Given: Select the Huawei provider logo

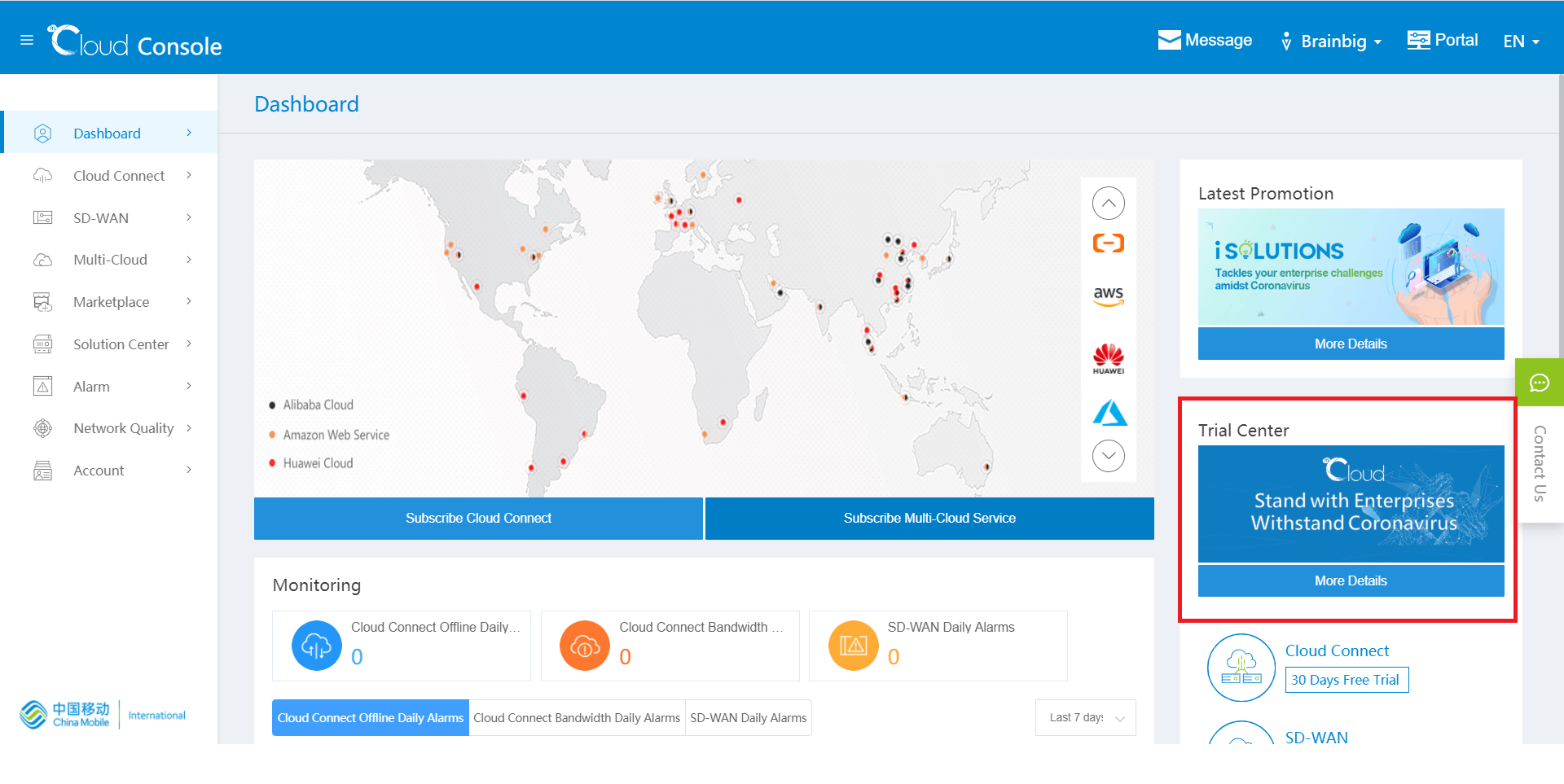Looking at the screenshot, I should point(1108,358).
